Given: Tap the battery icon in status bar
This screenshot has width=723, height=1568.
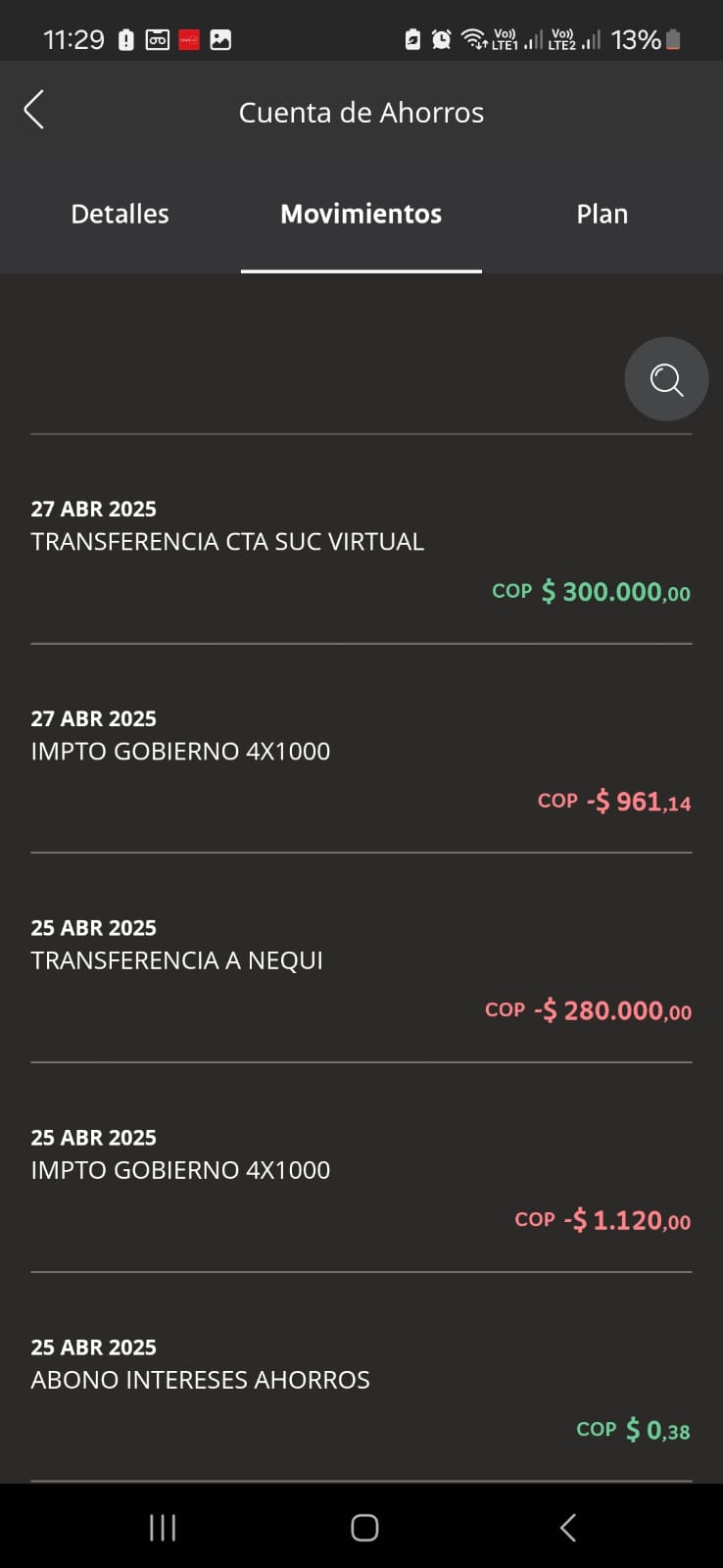Looking at the screenshot, I should (673, 39).
